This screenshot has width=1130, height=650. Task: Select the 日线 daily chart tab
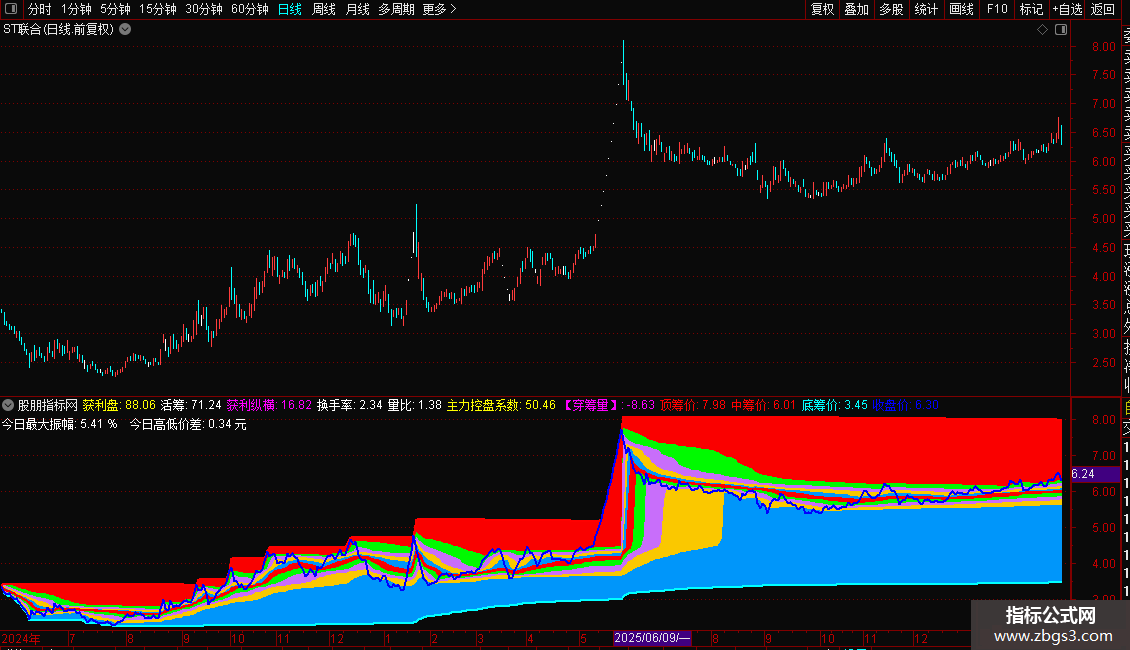pos(290,9)
